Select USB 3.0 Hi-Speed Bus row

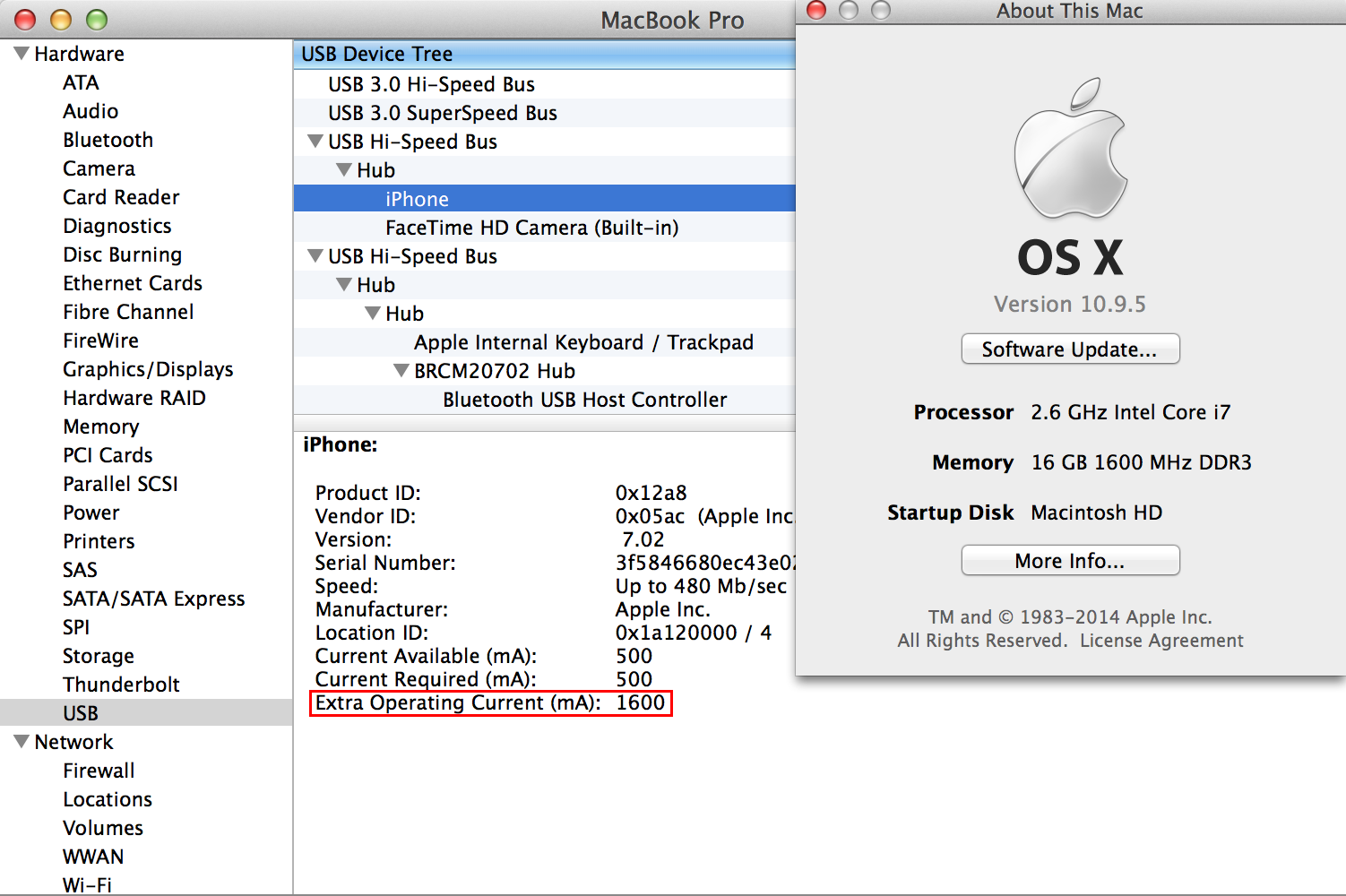pyautogui.click(x=544, y=84)
